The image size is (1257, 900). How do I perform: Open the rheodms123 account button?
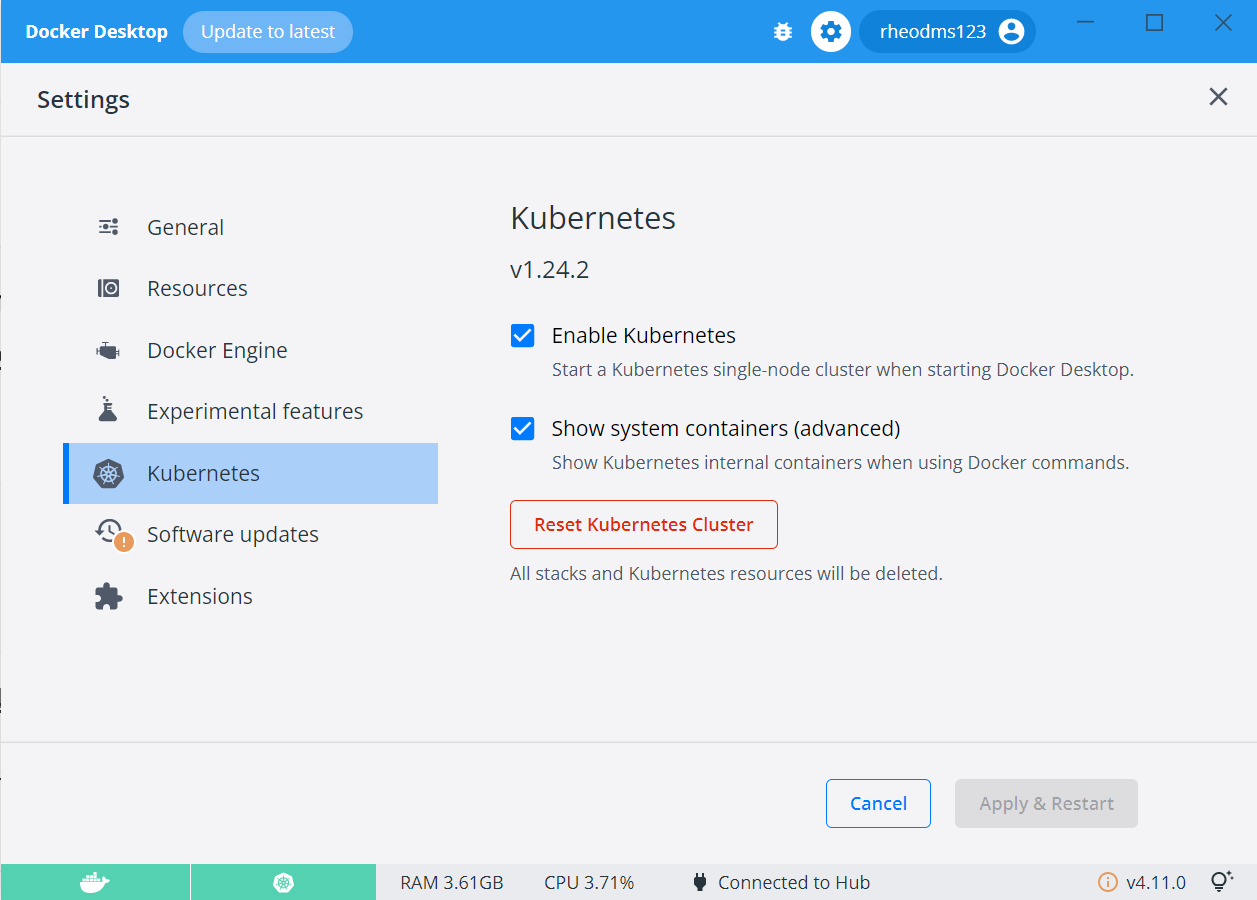pyautogui.click(x=947, y=32)
